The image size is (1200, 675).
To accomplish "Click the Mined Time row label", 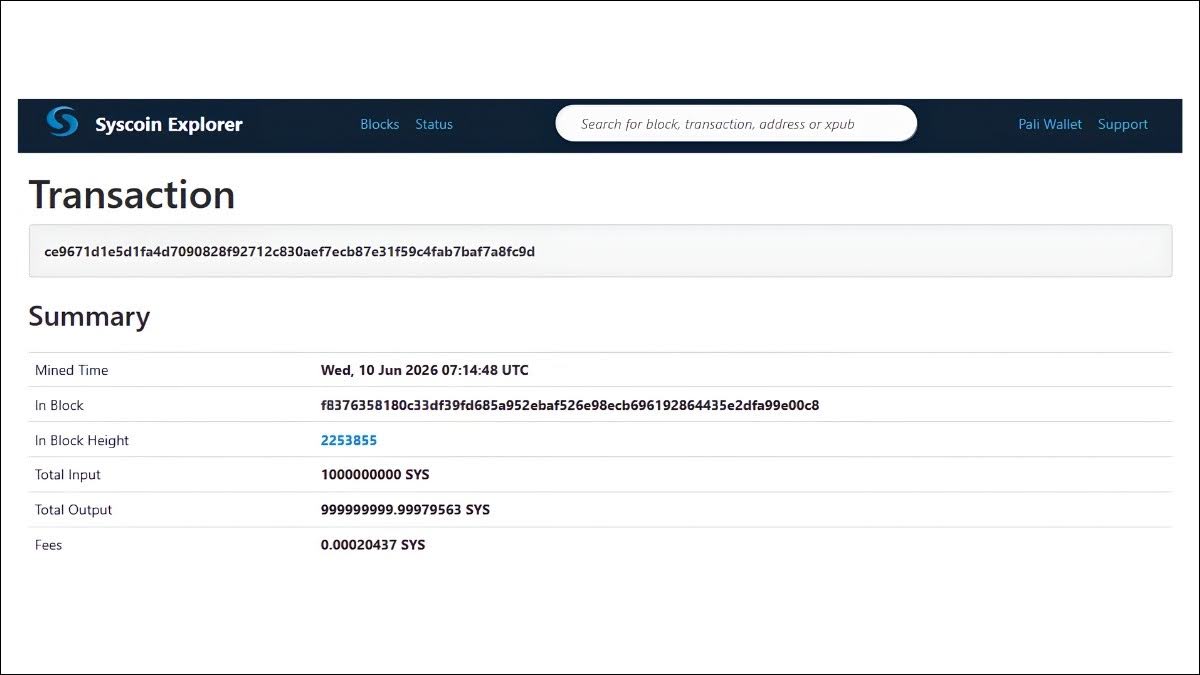I will point(71,370).
